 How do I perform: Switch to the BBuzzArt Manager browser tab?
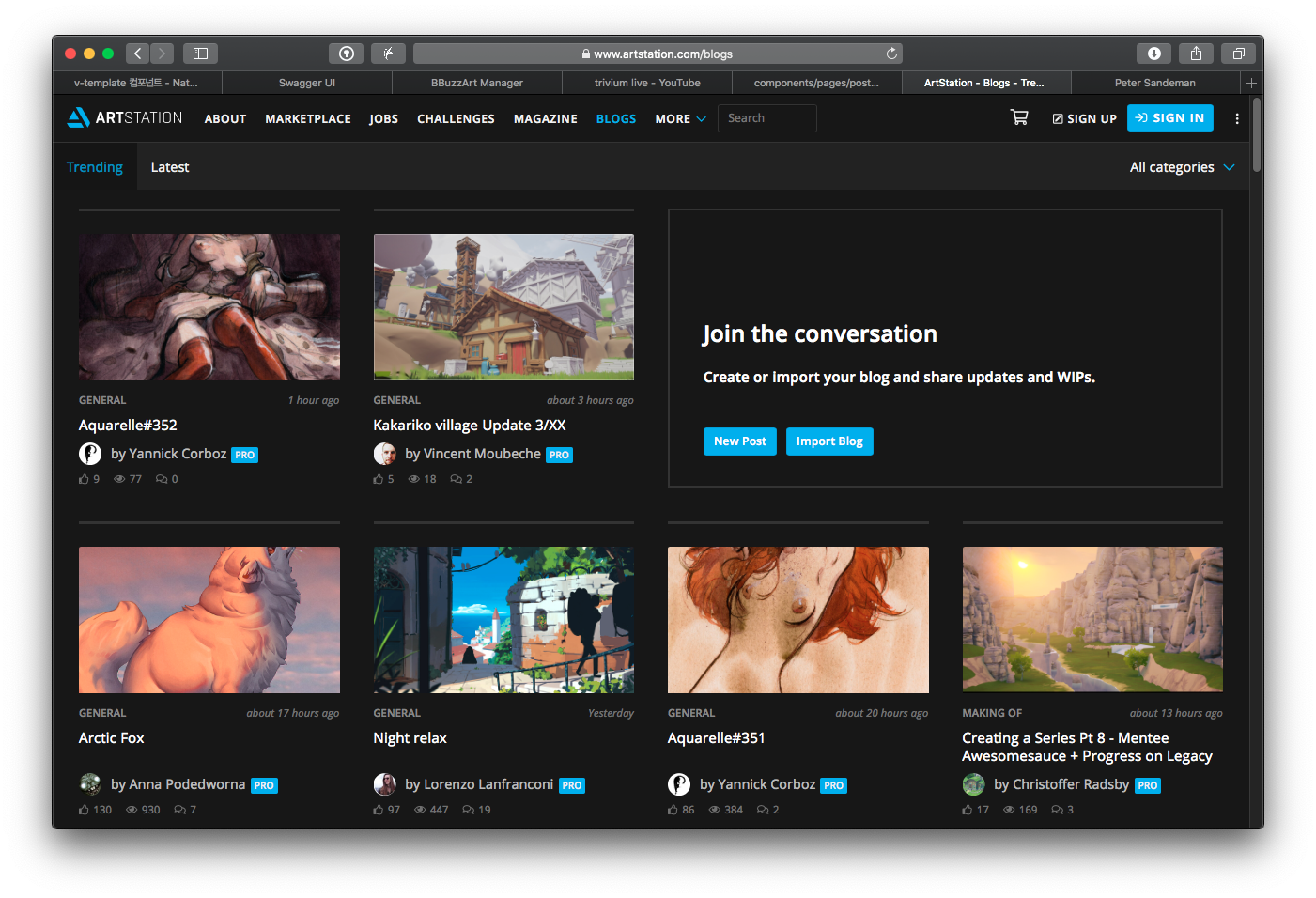click(x=477, y=83)
